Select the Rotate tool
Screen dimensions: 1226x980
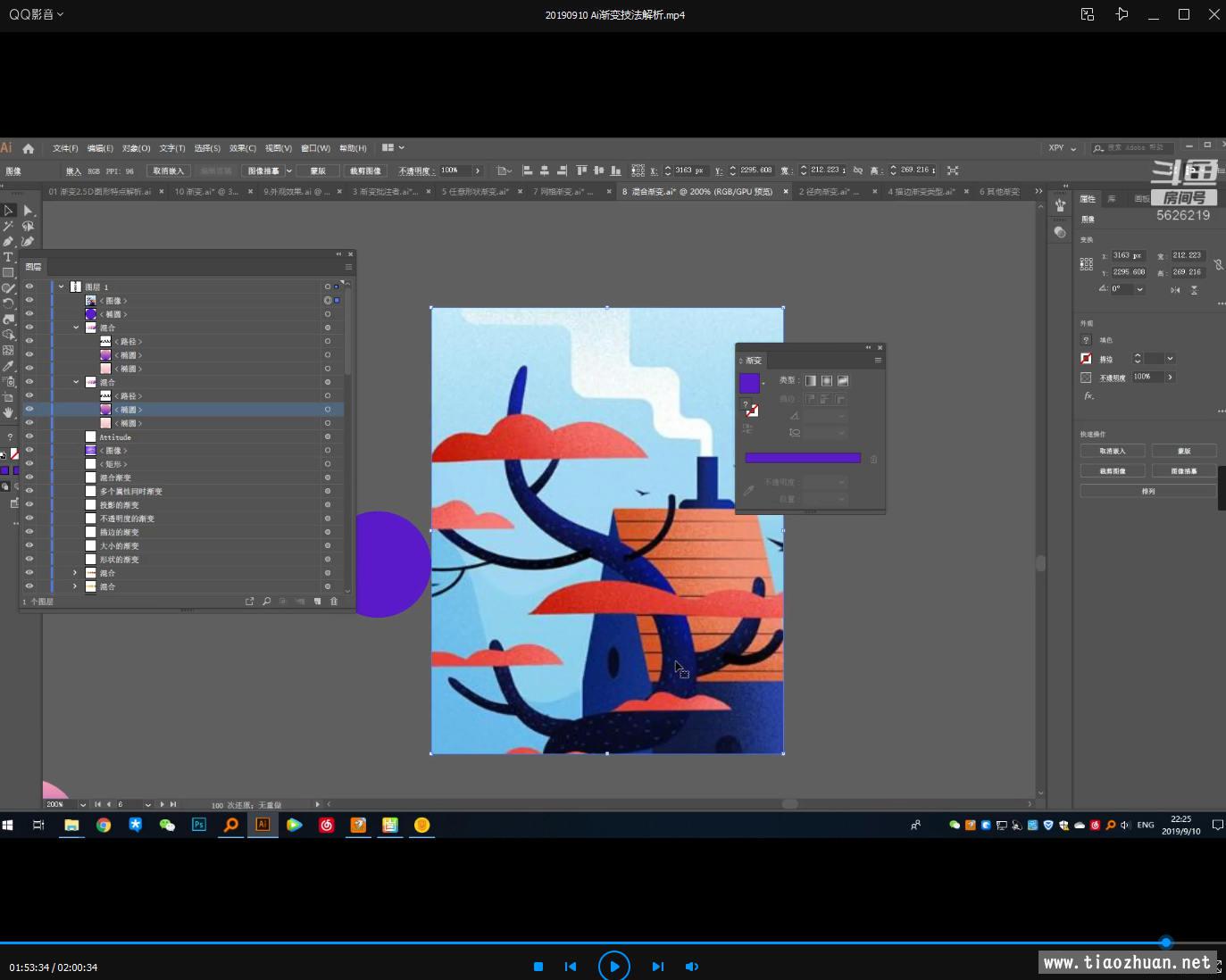pyautogui.click(x=8, y=303)
